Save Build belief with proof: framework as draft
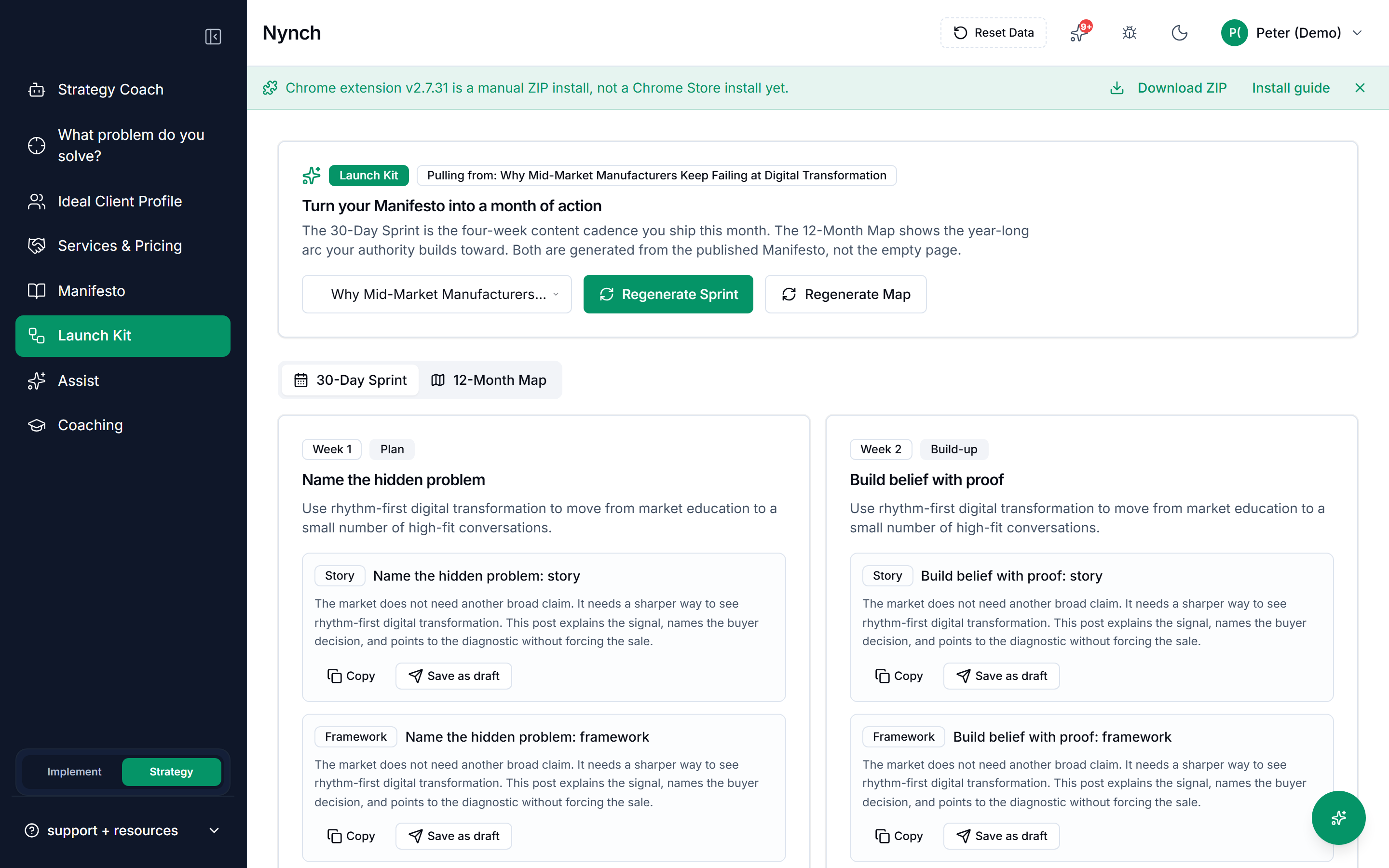The image size is (1389, 868). click(1002, 836)
